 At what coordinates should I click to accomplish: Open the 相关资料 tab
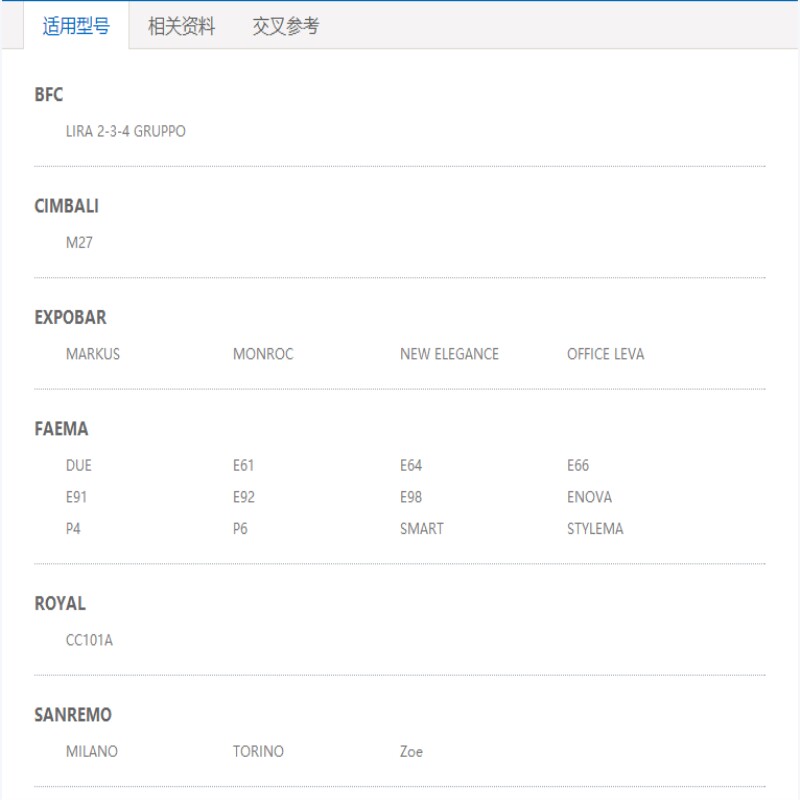(x=181, y=26)
